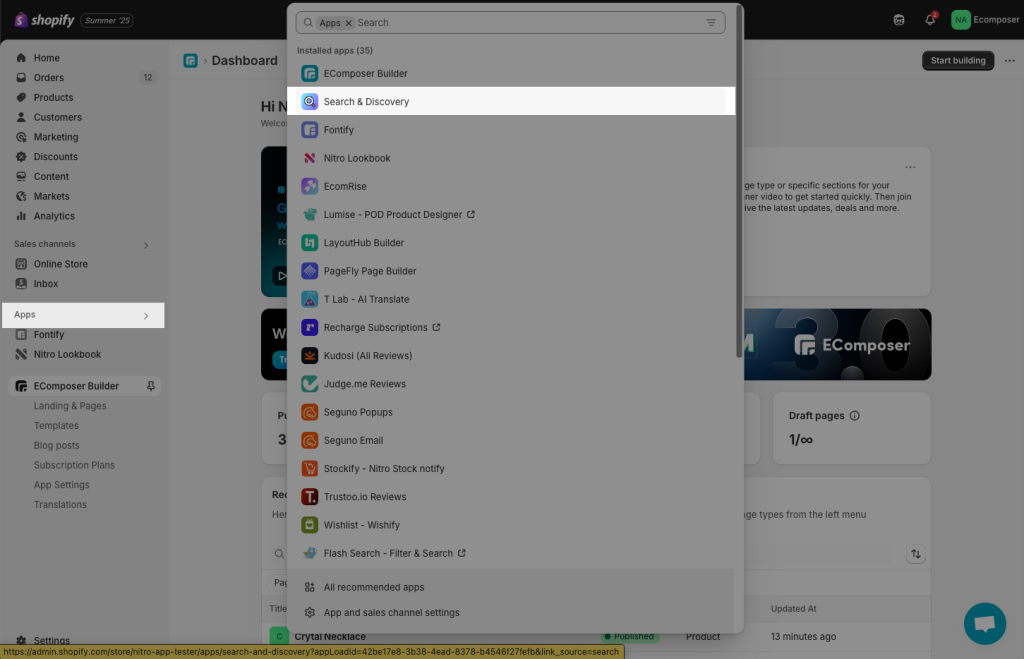
Task: Click the Judge.me Reviews icon
Action: click(310, 383)
